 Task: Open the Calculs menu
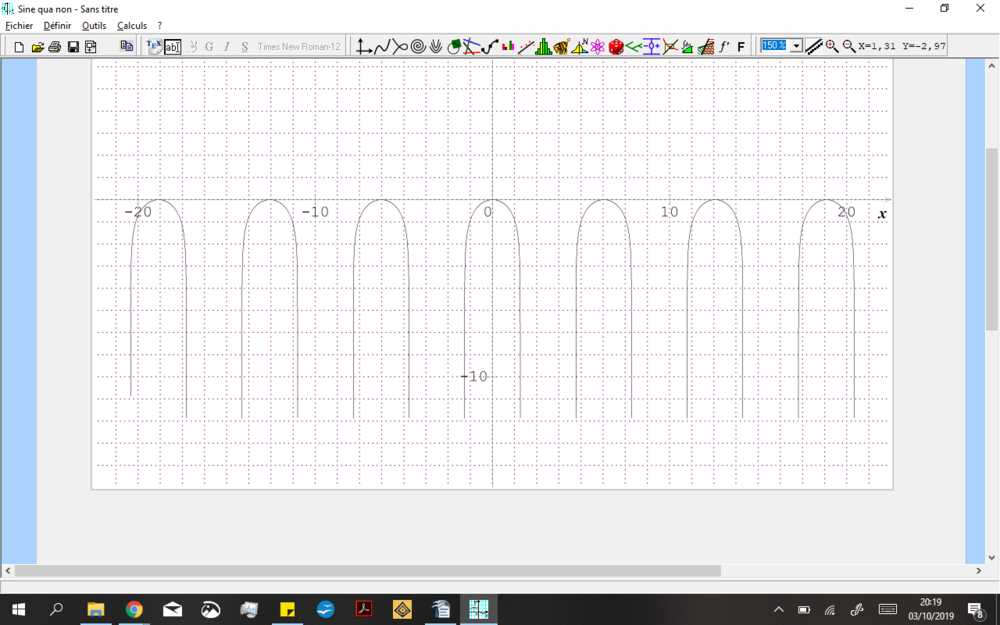132,25
